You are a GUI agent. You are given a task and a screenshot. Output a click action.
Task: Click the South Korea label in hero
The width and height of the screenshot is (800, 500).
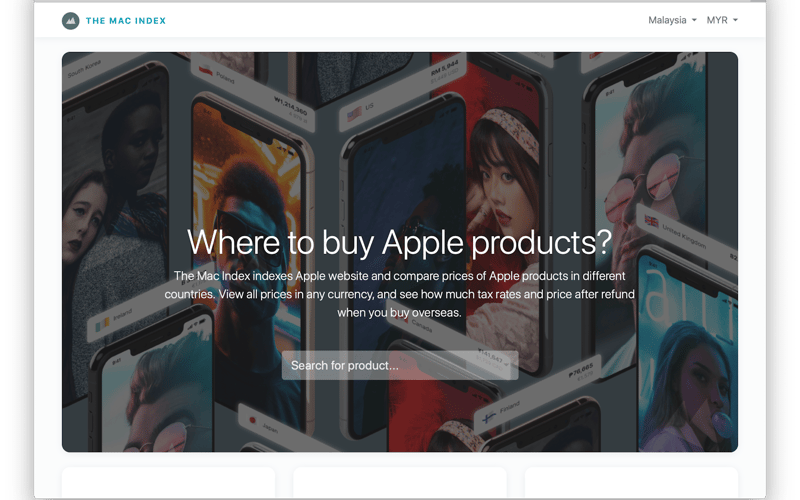85,68
